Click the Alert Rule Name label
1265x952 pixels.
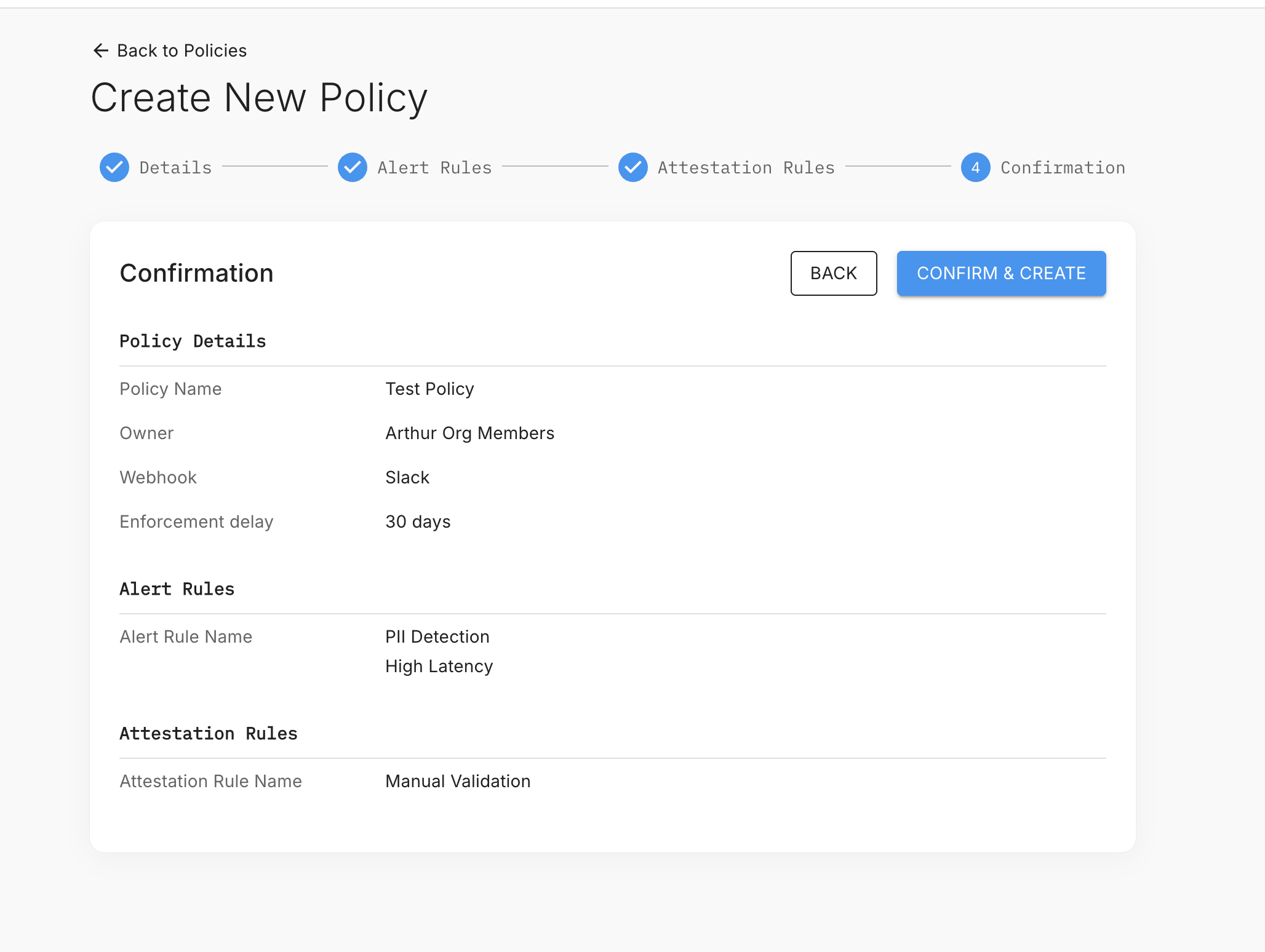pos(186,637)
